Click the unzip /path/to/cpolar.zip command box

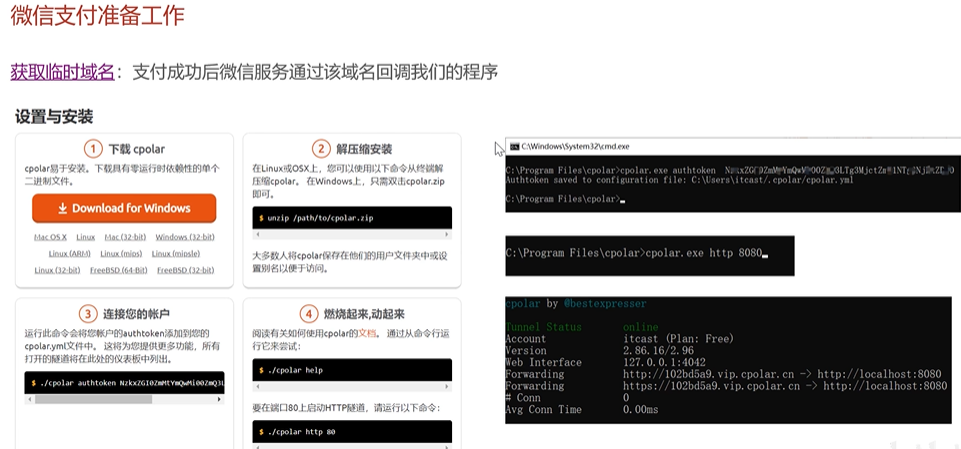(x=352, y=218)
